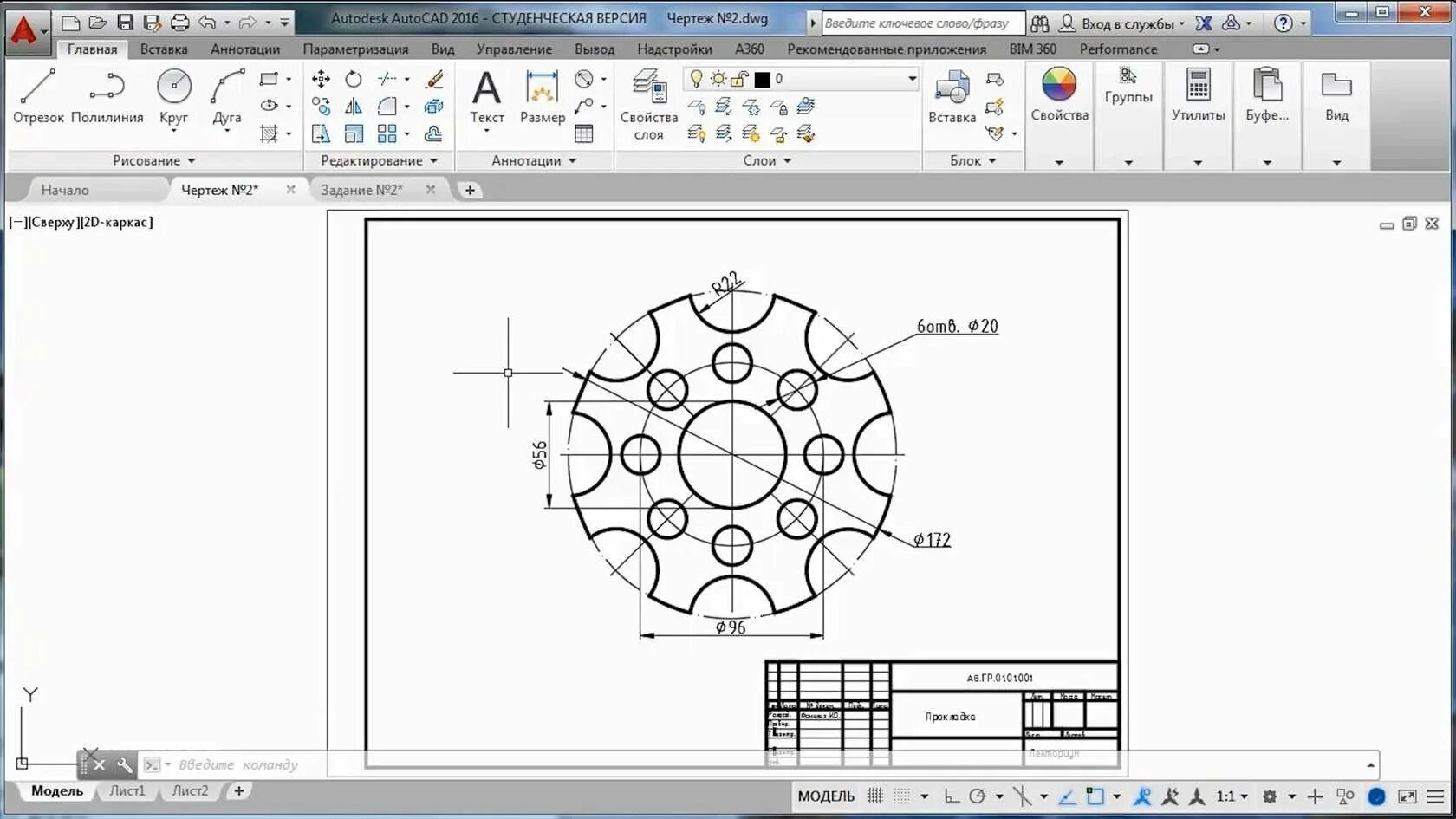Screen dimensions: 1456x819
Task: Click the Начало start tab
Action: (x=65, y=190)
